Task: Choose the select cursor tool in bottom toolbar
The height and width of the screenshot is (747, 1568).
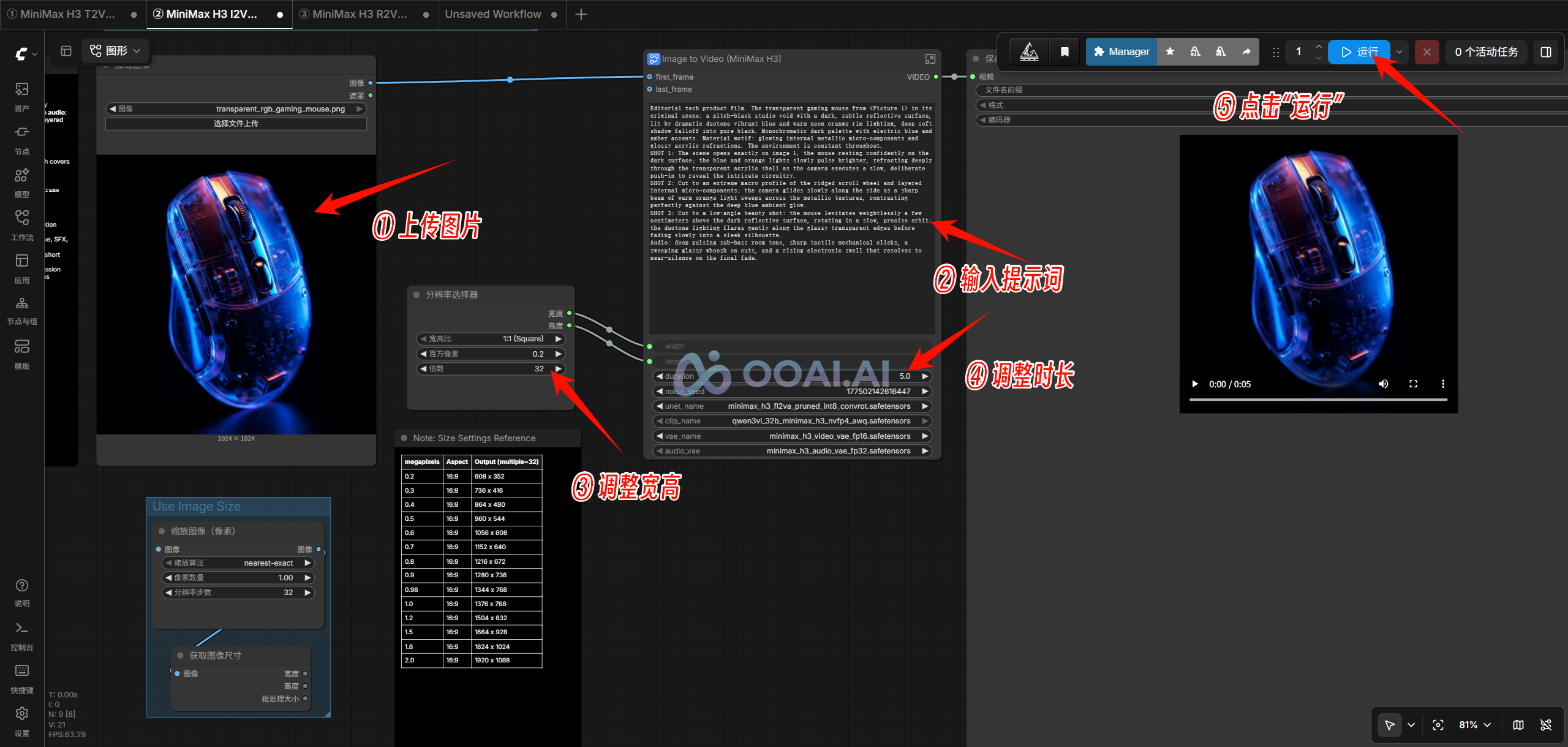Action: 1390,725
